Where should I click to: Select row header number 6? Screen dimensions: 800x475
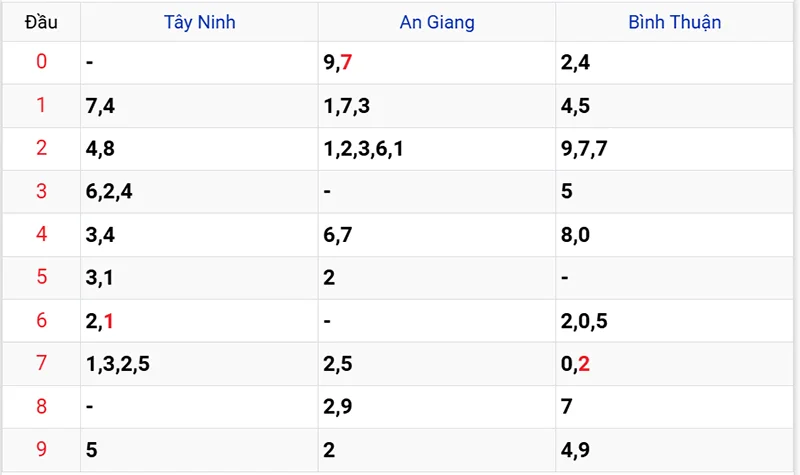click(41, 320)
